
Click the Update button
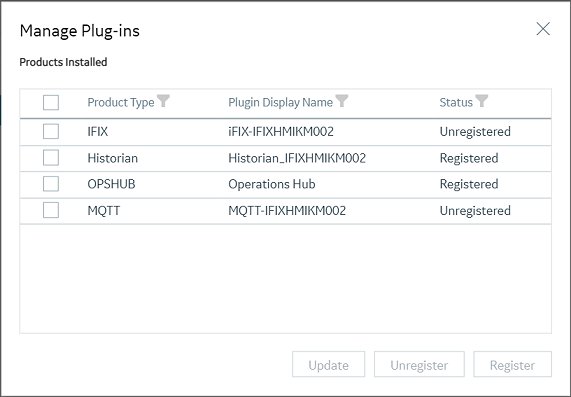(x=328, y=364)
